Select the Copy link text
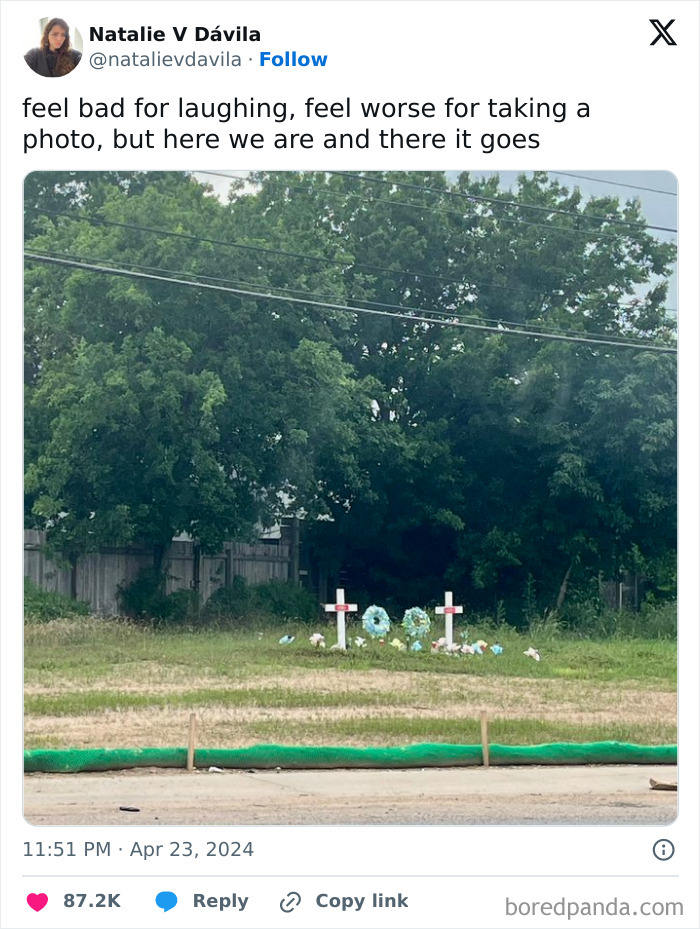 coord(362,901)
